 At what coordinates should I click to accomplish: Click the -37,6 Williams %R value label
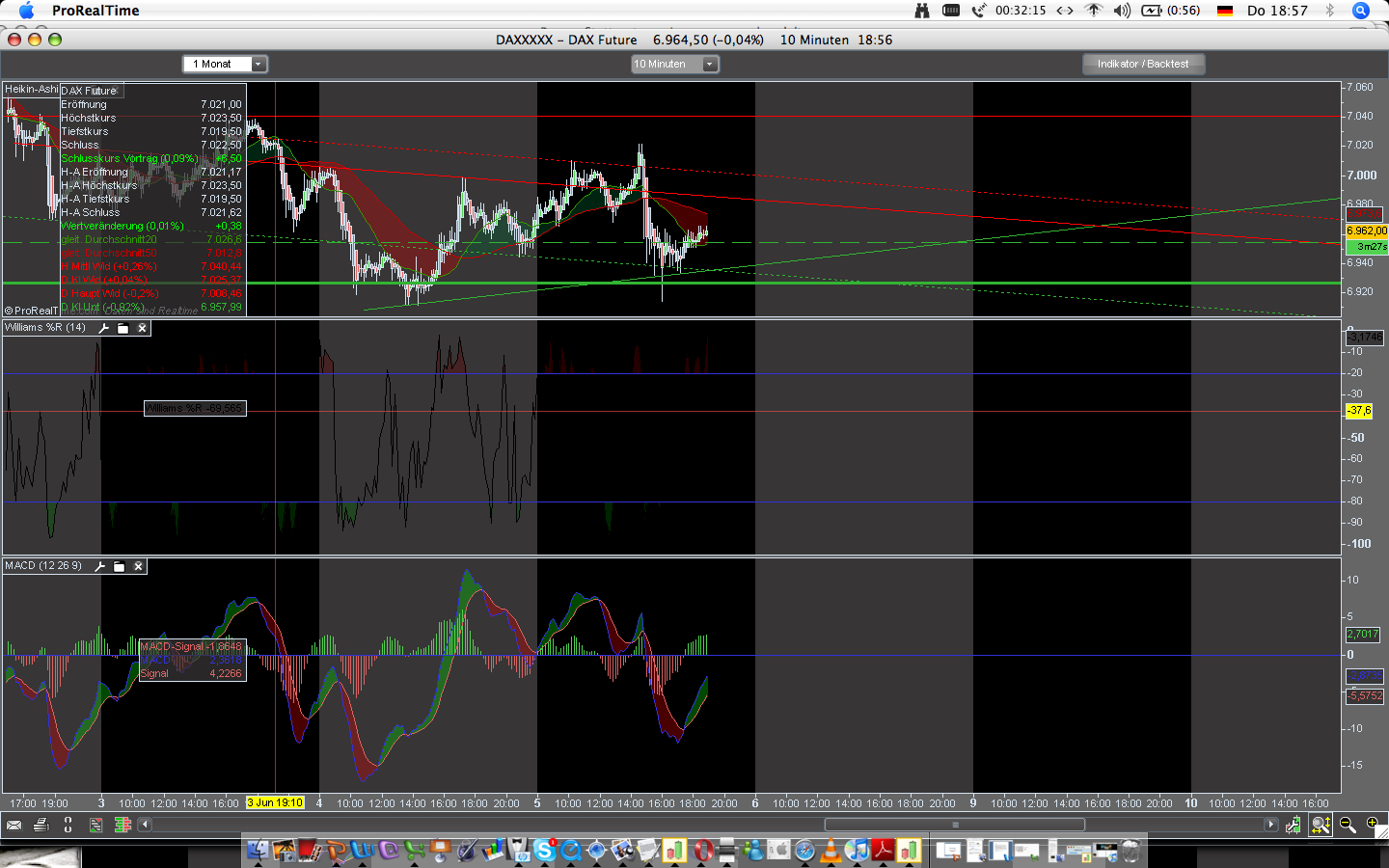1359,411
